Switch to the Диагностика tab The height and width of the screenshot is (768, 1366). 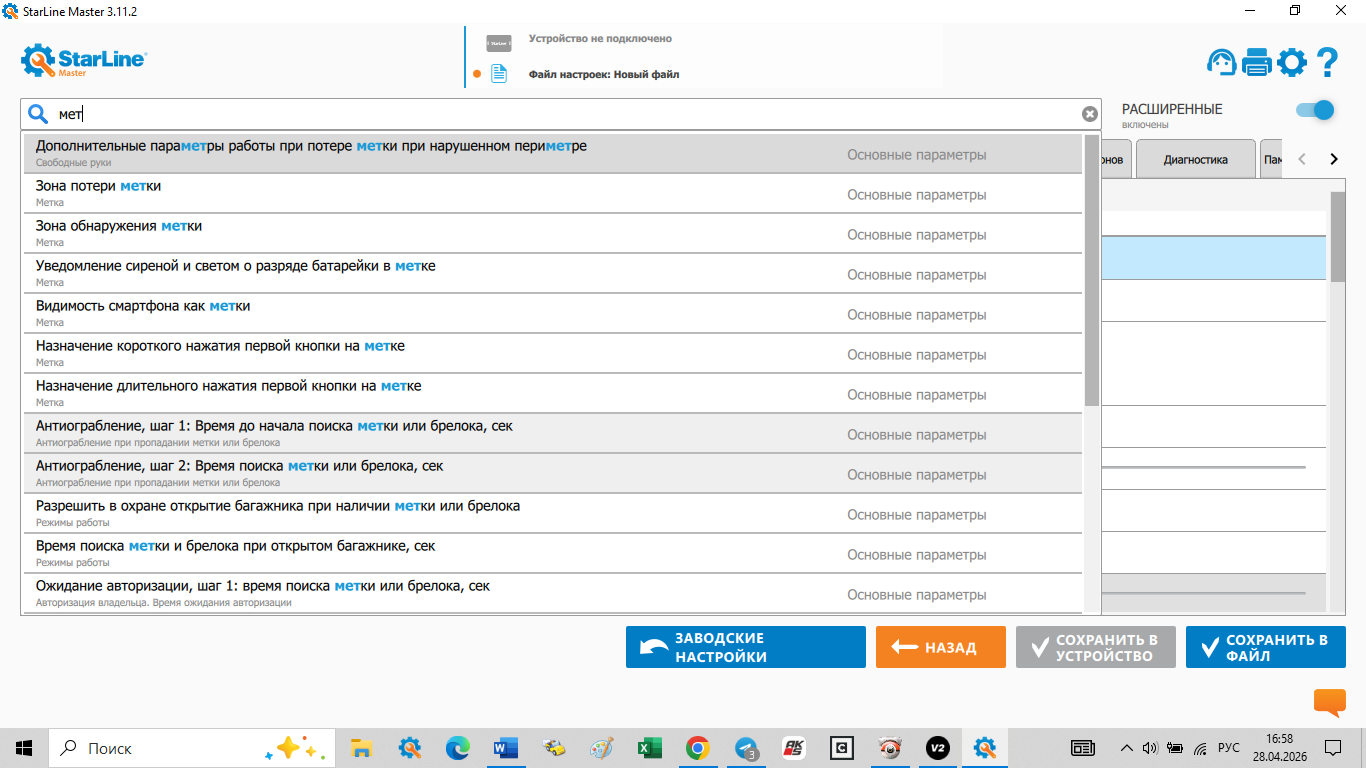click(1194, 159)
